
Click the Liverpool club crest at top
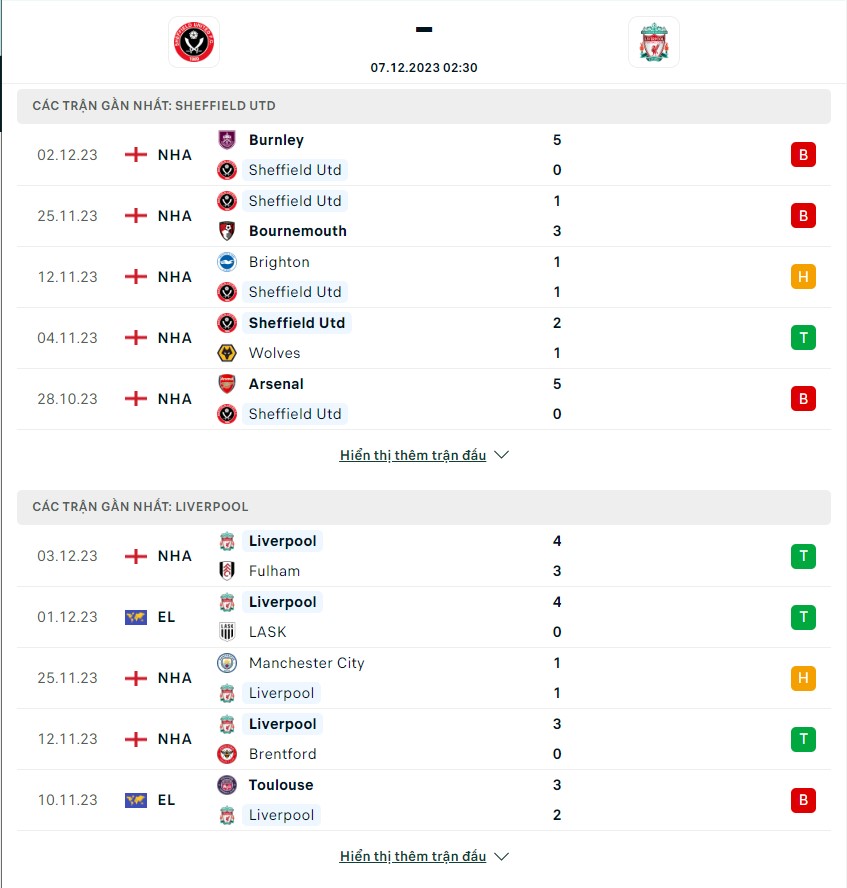coord(654,42)
